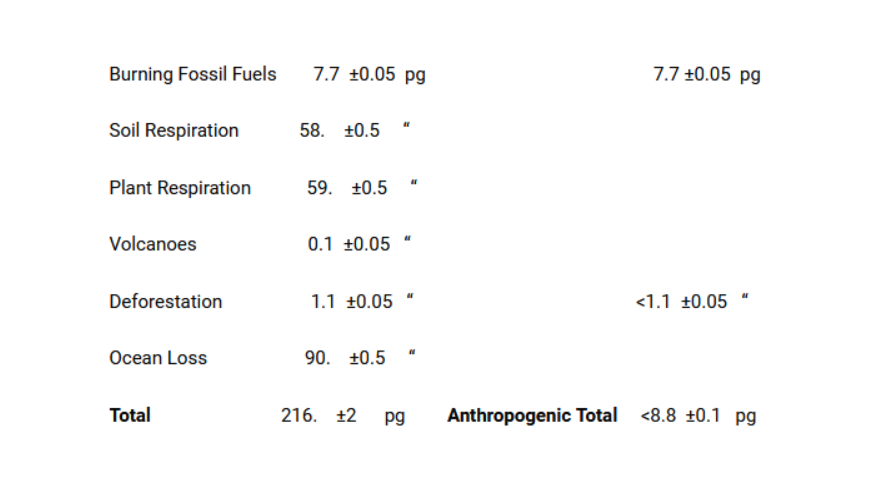
Task: Click the ±2 uncertainty in Total row
Action: pyautogui.click(x=346, y=415)
